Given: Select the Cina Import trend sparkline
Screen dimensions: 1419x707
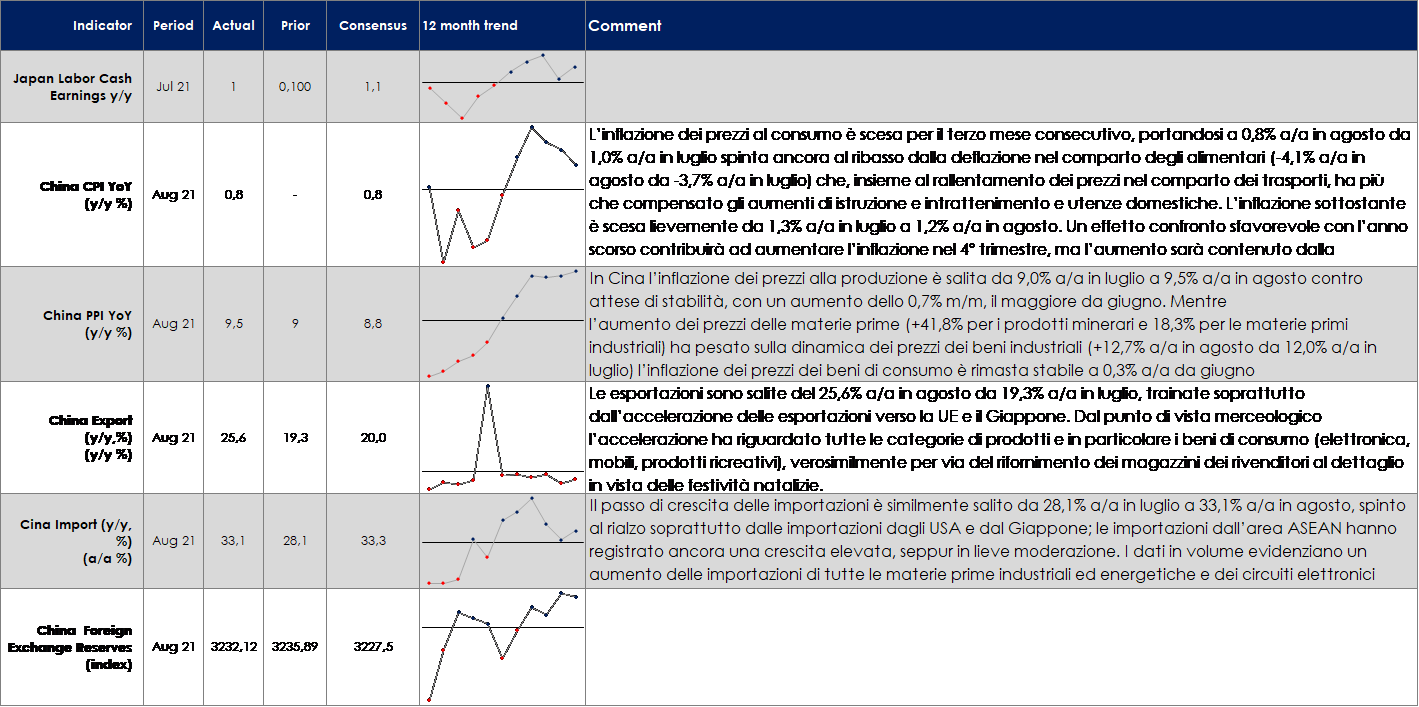Looking at the screenshot, I should 502,541.
